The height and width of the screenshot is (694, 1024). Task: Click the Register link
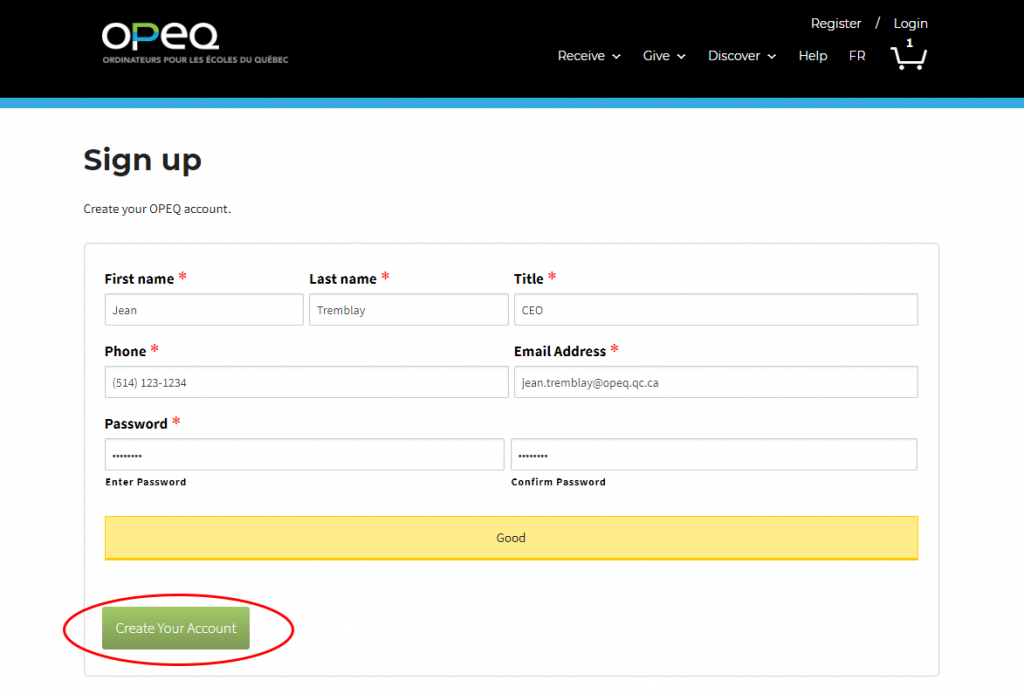click(x=836, y=23)
